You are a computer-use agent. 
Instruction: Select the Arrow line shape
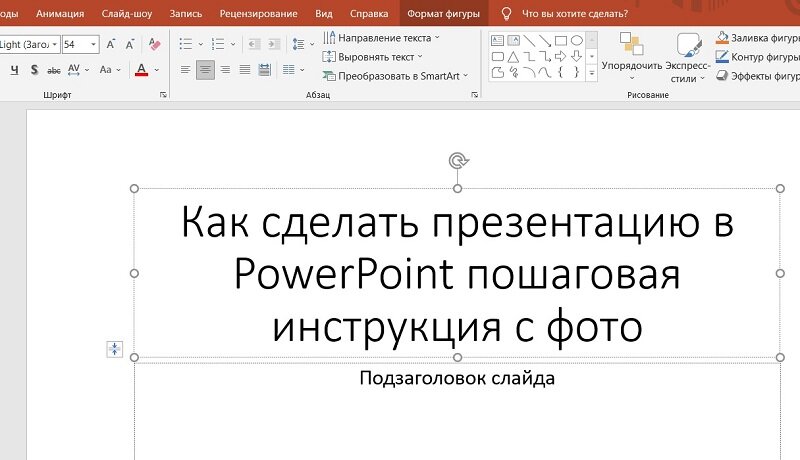(x=545, y=40)
